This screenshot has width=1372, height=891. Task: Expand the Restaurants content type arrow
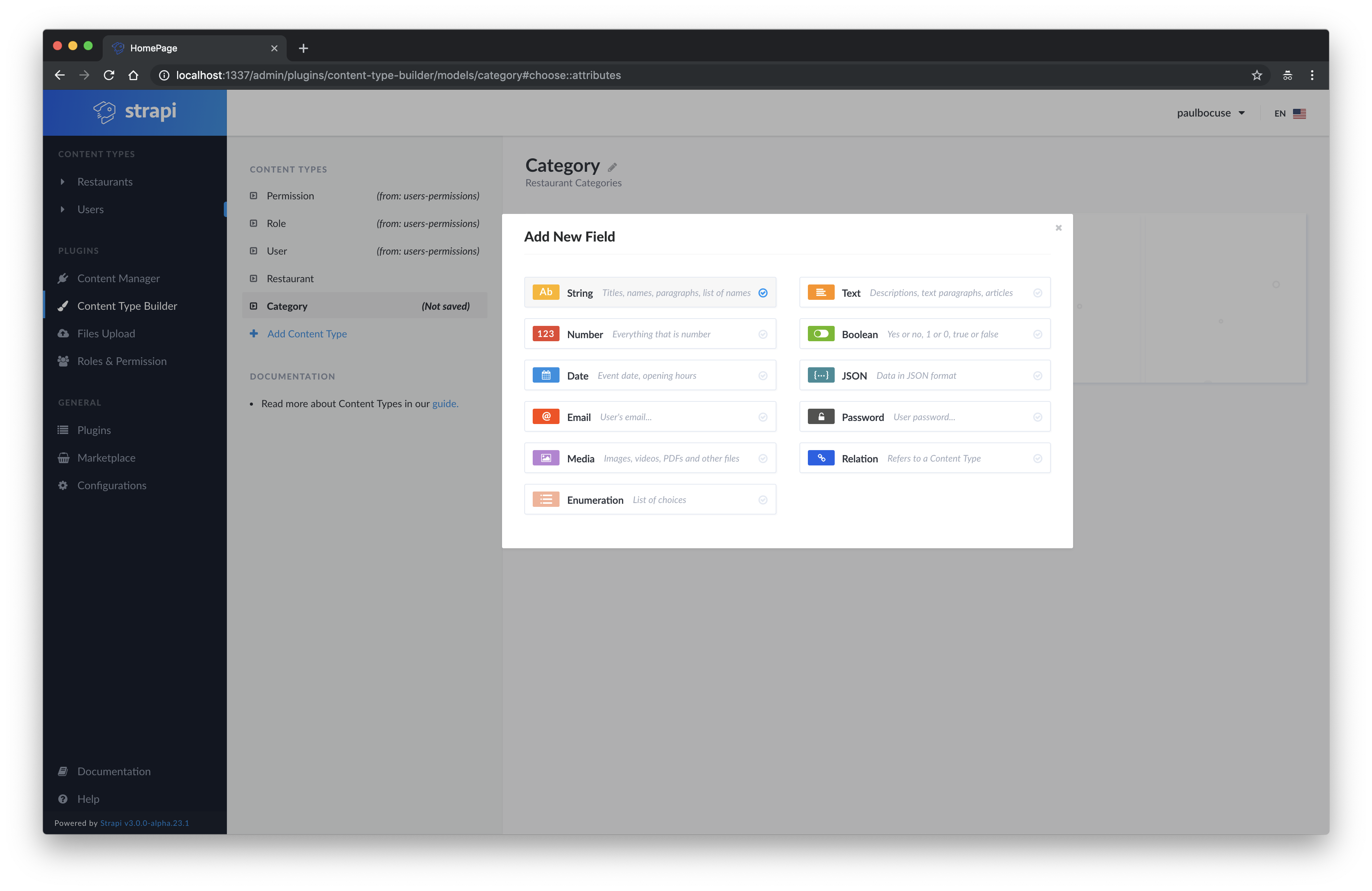pos(62,182)
